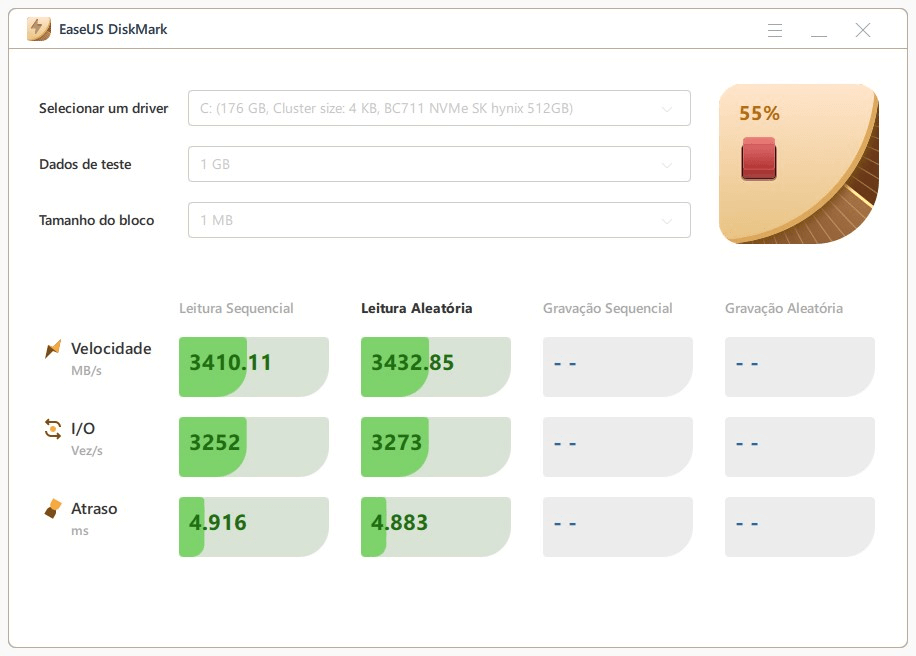Click the empty Gravação Sequencial I/O cell
The width and height of the screenshot is (916, 656).
[x=618, y=447]
